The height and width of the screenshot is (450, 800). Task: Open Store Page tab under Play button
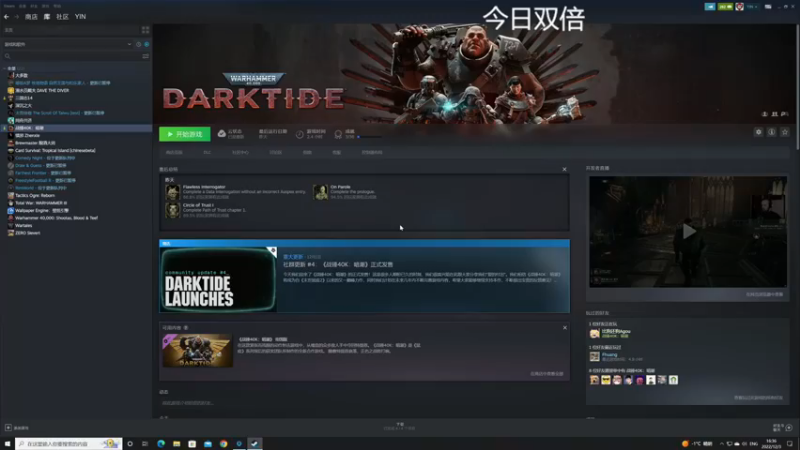point(174,153)
